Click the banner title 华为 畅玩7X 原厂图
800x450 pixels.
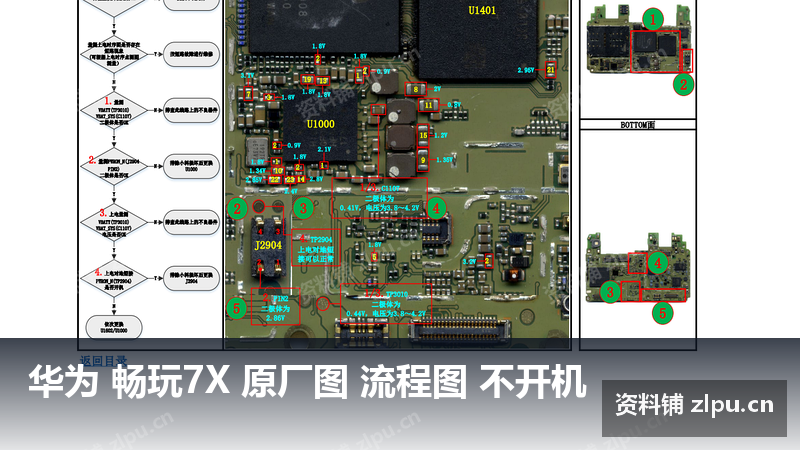pyautogui.click(x=188, y=382)
